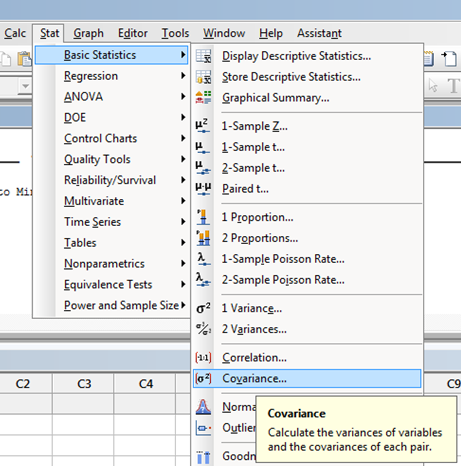Choose Correlation
The image size is (461, 466).
254,358
